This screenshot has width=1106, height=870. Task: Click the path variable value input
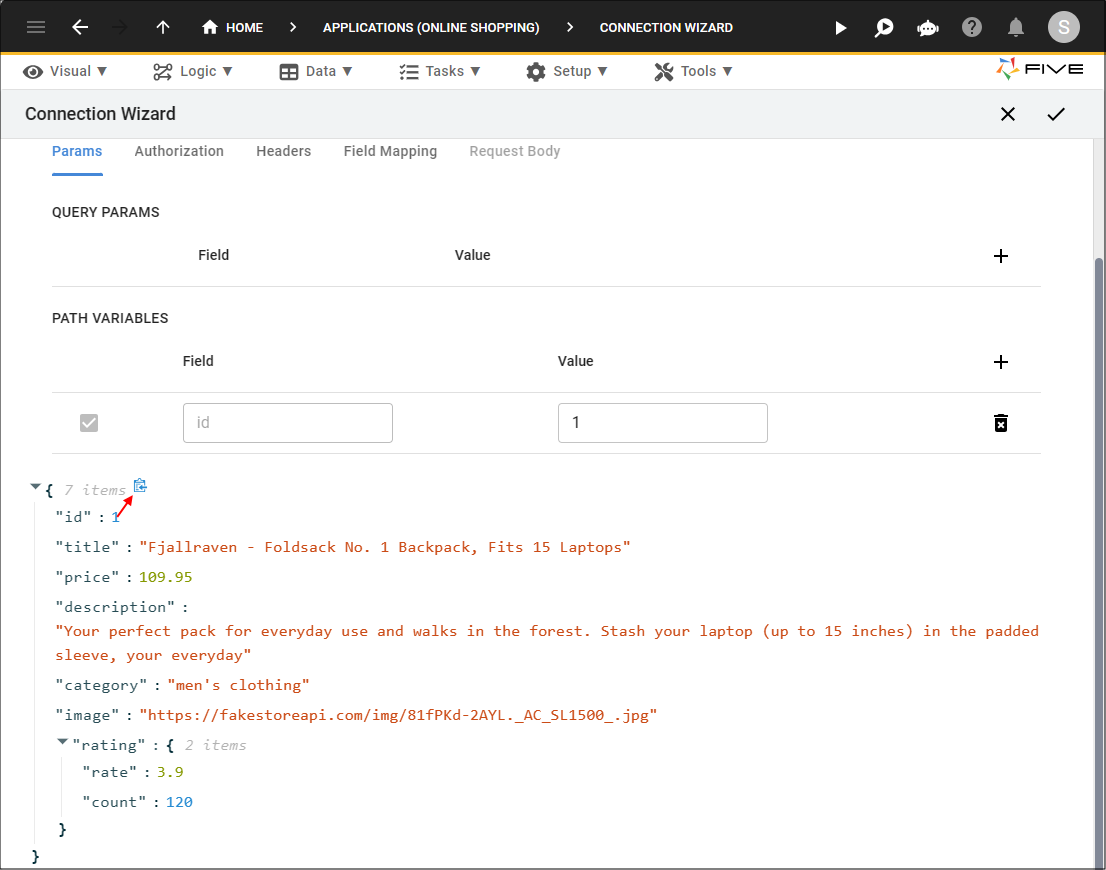point(662,423)
